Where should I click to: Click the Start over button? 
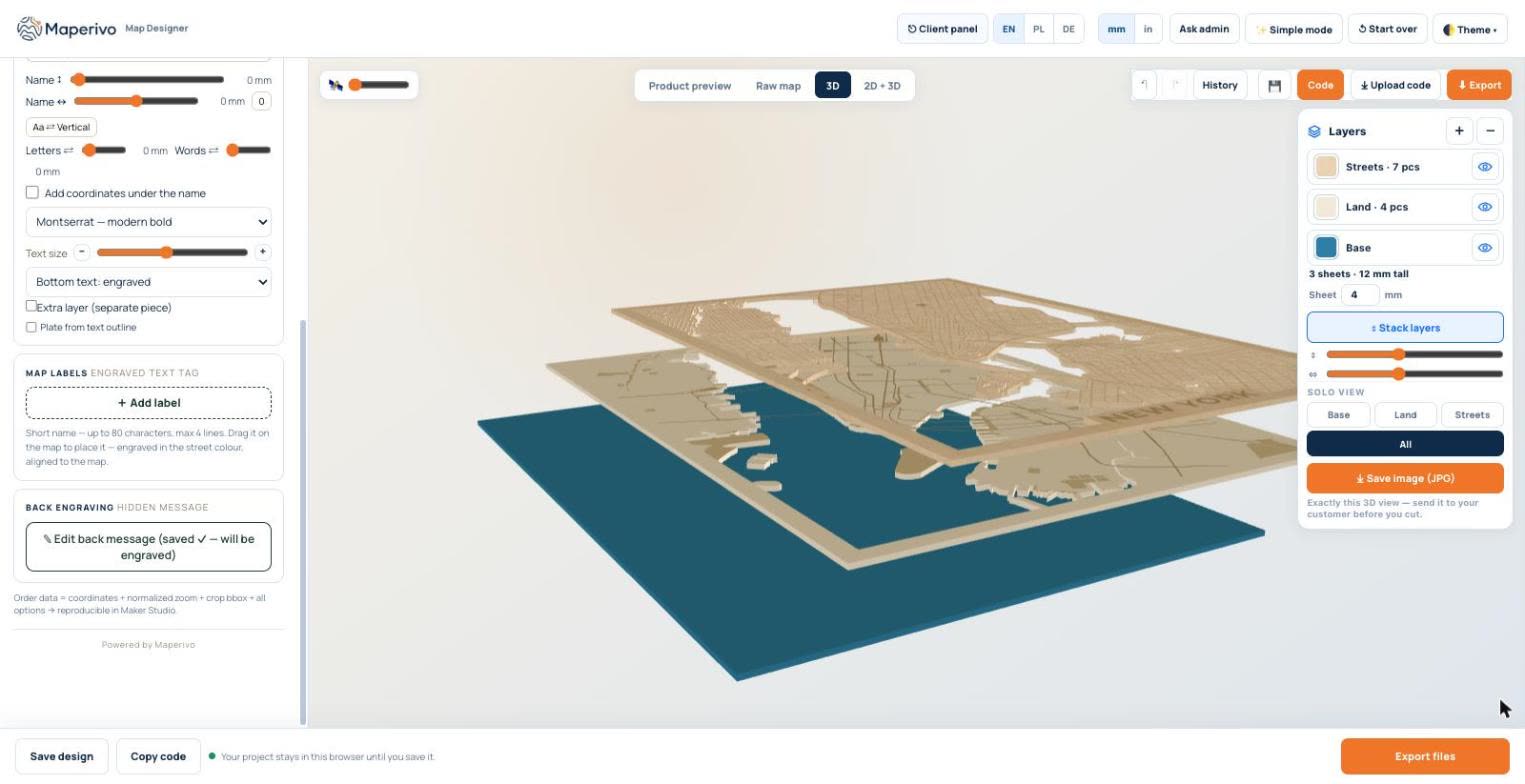1387,29
